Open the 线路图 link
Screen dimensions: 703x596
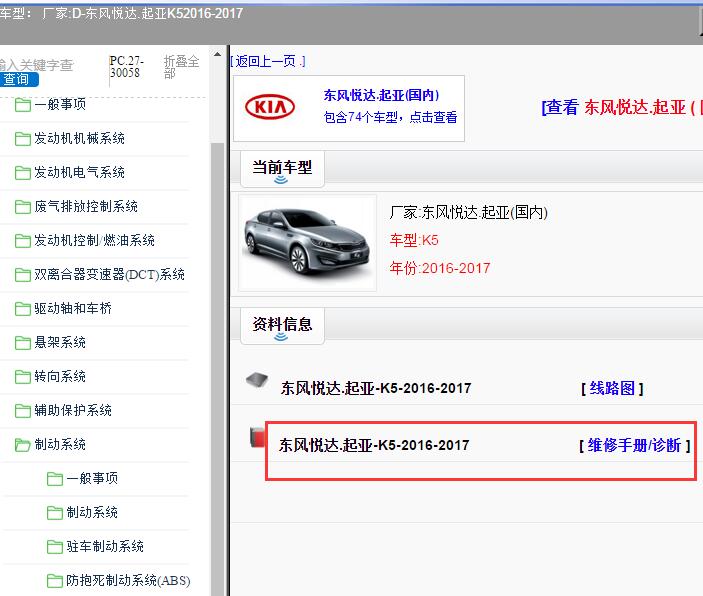pyautogui.click(x=612, y=388)
